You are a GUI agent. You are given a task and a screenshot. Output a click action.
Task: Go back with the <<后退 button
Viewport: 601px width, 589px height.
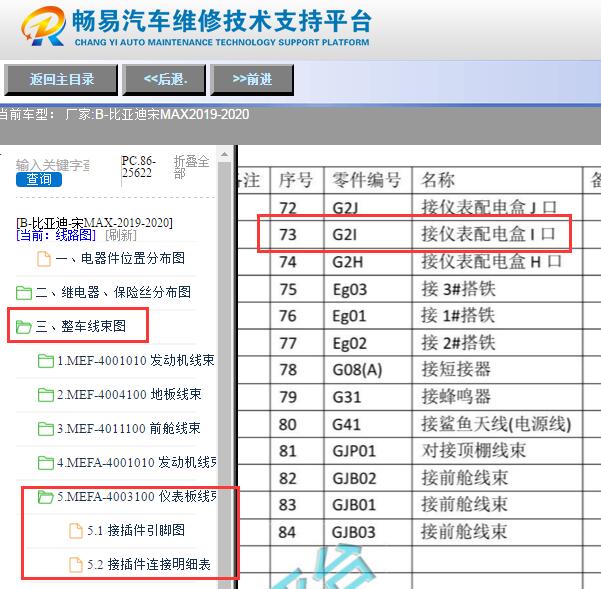164,79
